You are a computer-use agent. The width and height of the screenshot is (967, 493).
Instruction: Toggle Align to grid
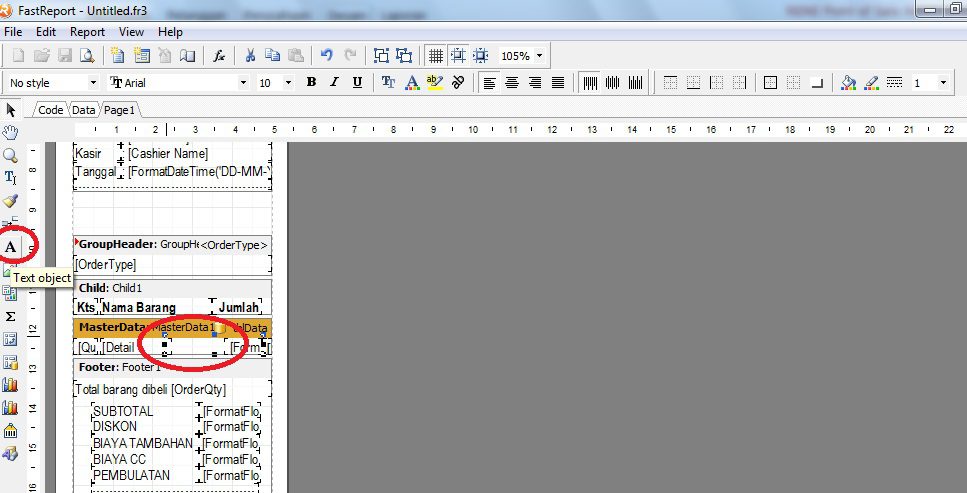(x=458, y=56)
